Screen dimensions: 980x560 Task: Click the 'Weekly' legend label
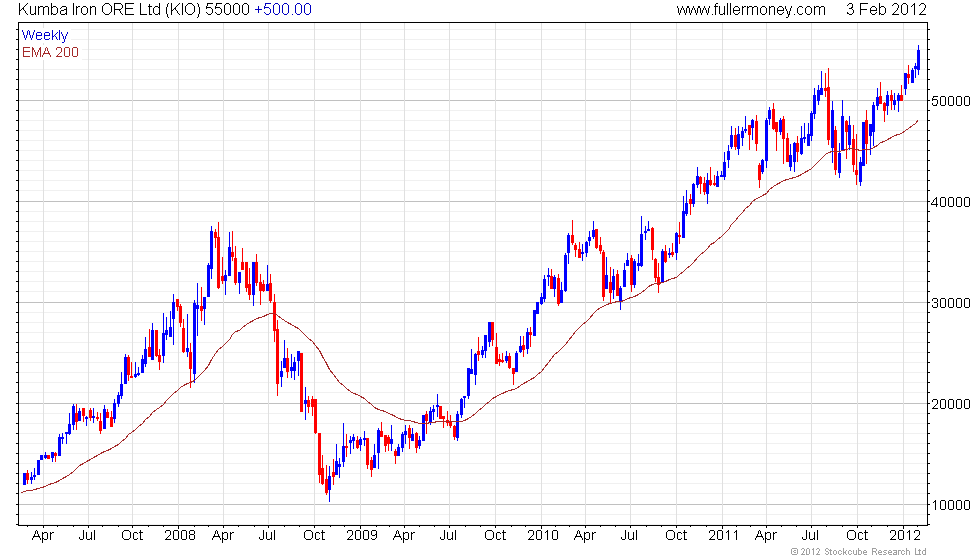[x=44, y=36]
